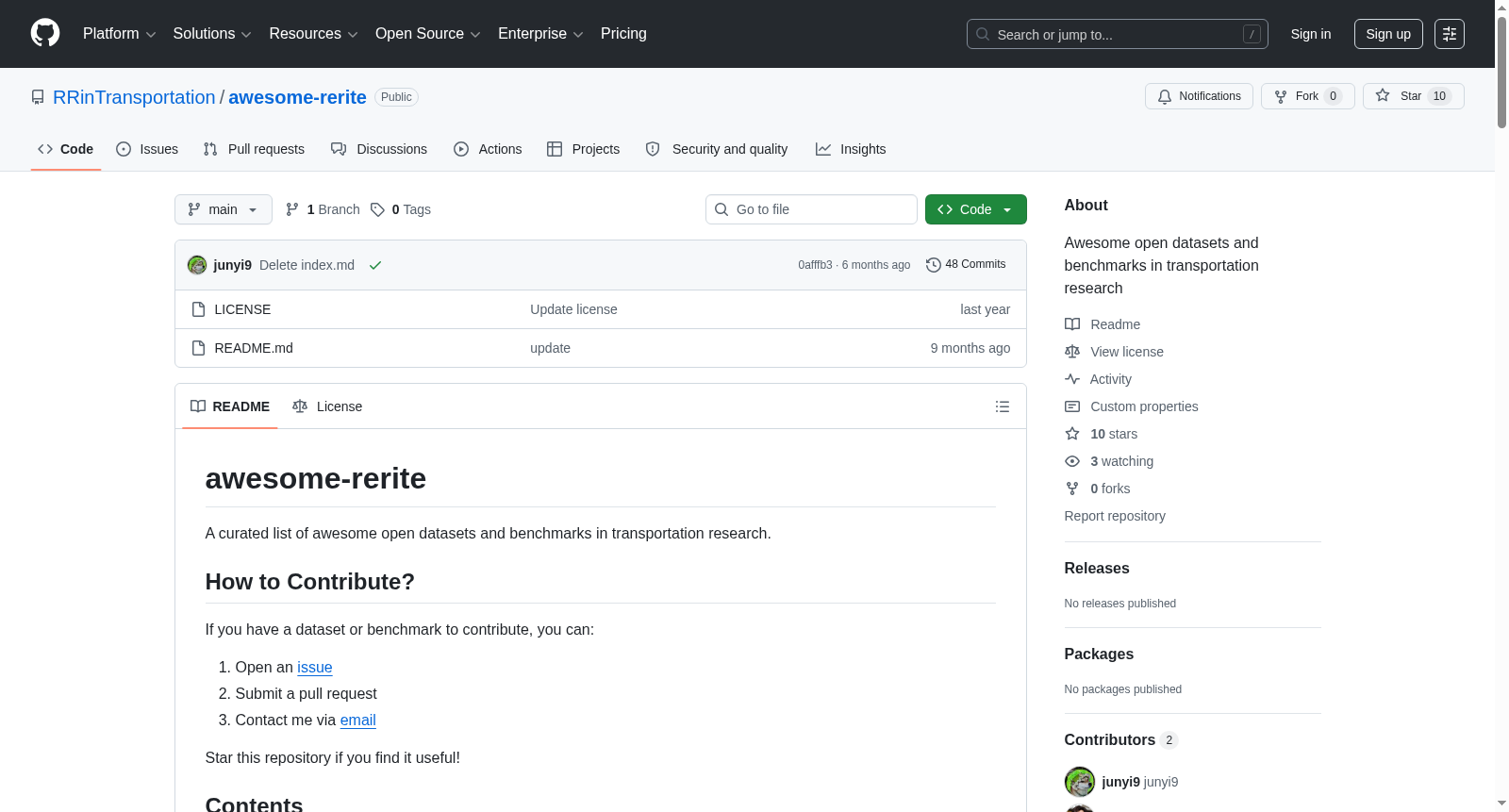Jump to Readme in About sidebar
This screenshot has width=1509, height=812.
1103,324
